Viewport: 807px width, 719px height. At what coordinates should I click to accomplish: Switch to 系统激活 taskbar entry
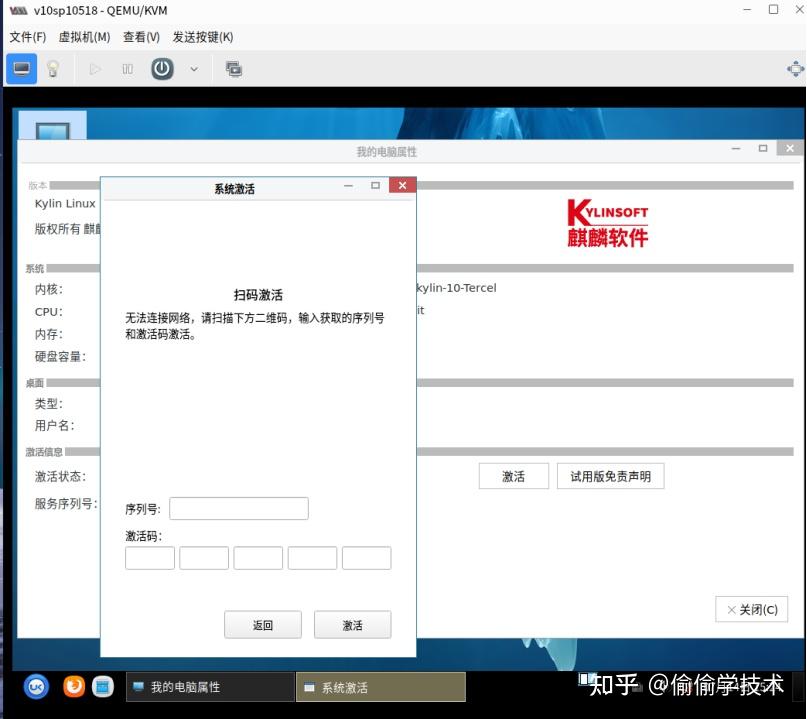[381, 687]
